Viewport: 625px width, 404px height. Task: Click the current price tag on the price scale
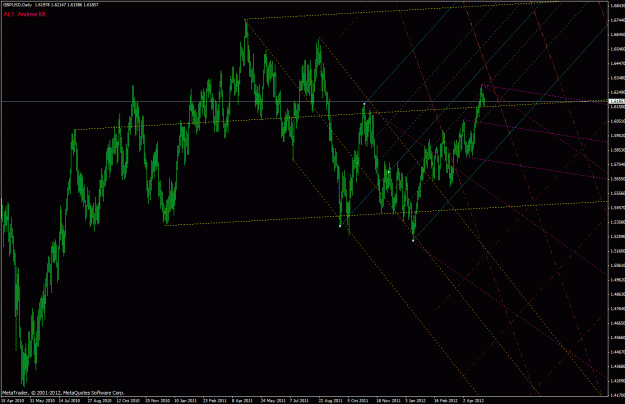point(617,102)
